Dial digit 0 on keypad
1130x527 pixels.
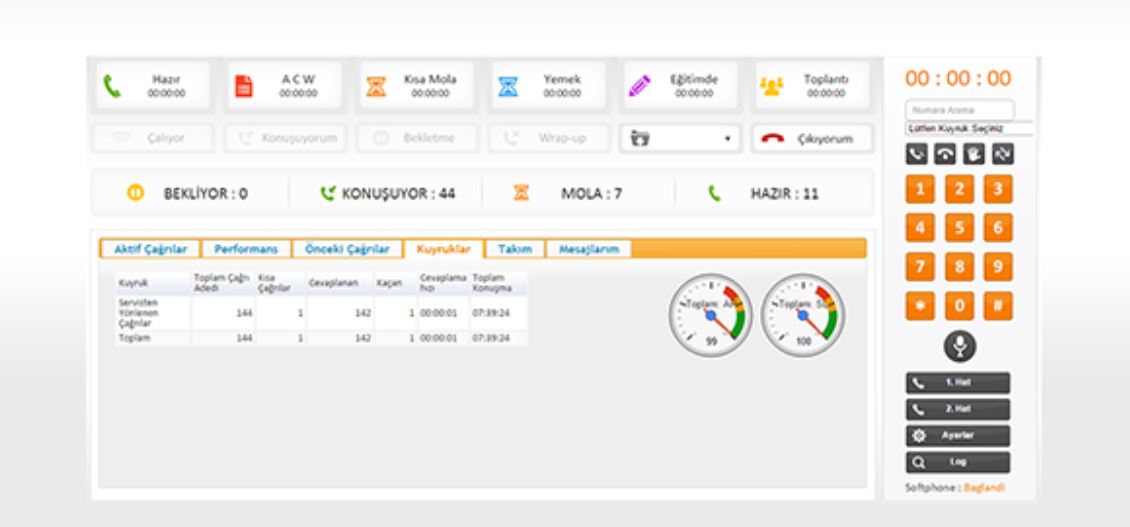[x=959, y=306]
